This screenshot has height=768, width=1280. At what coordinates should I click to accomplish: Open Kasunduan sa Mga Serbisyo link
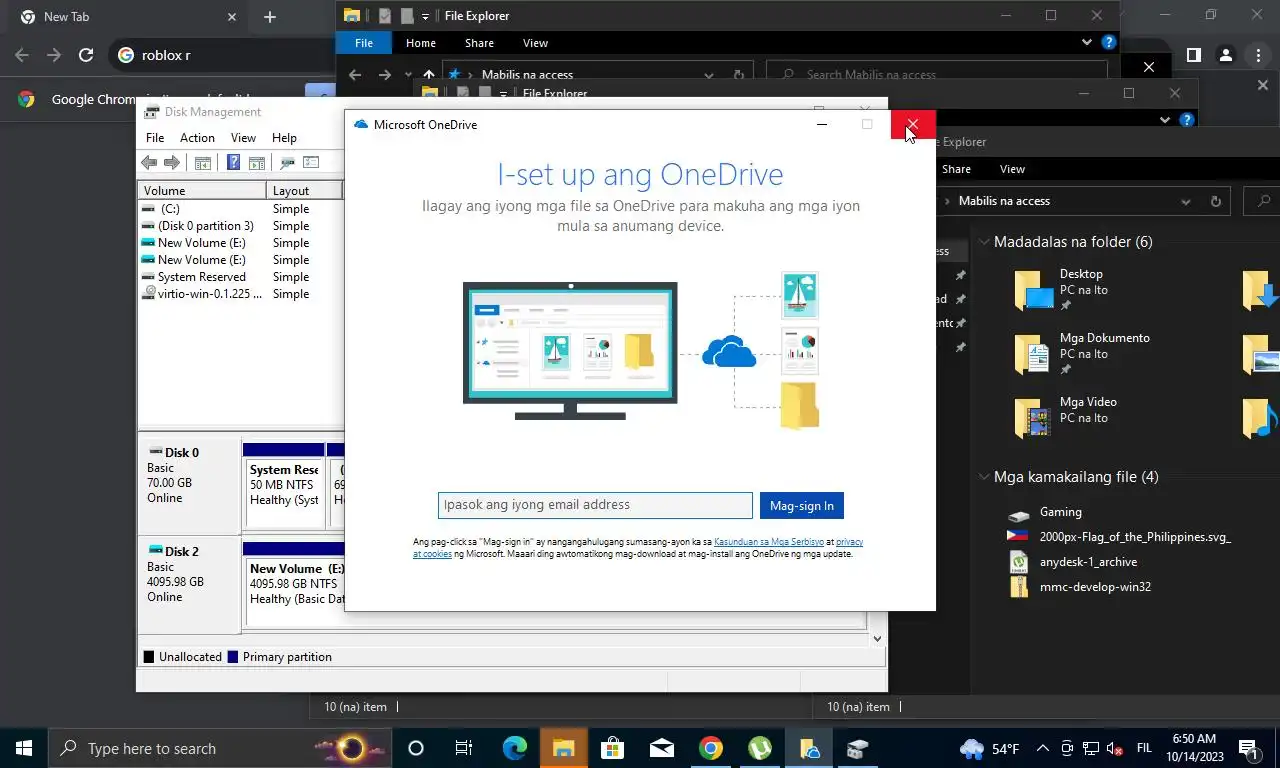coord(769,542)
